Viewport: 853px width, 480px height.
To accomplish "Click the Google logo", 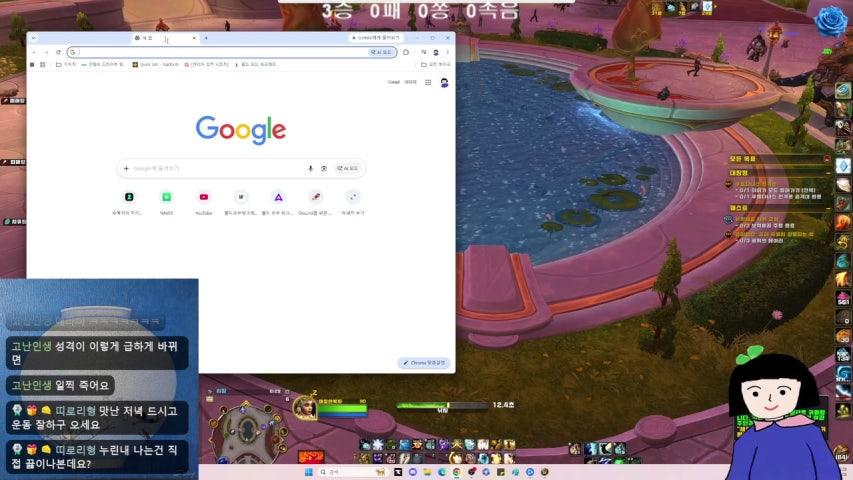I will pos(240,130).
